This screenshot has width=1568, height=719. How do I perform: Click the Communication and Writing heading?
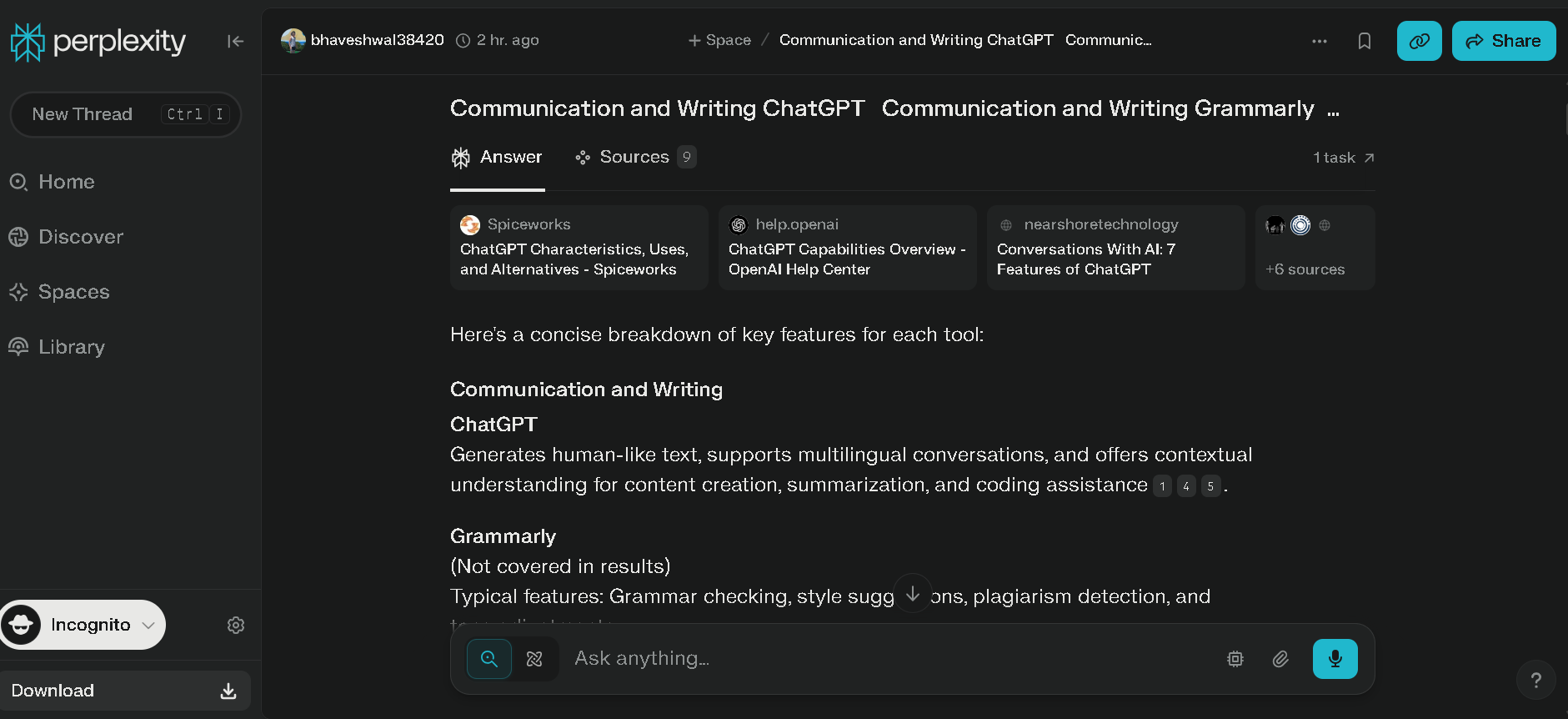pyautogui.click(x=586, y=390)
